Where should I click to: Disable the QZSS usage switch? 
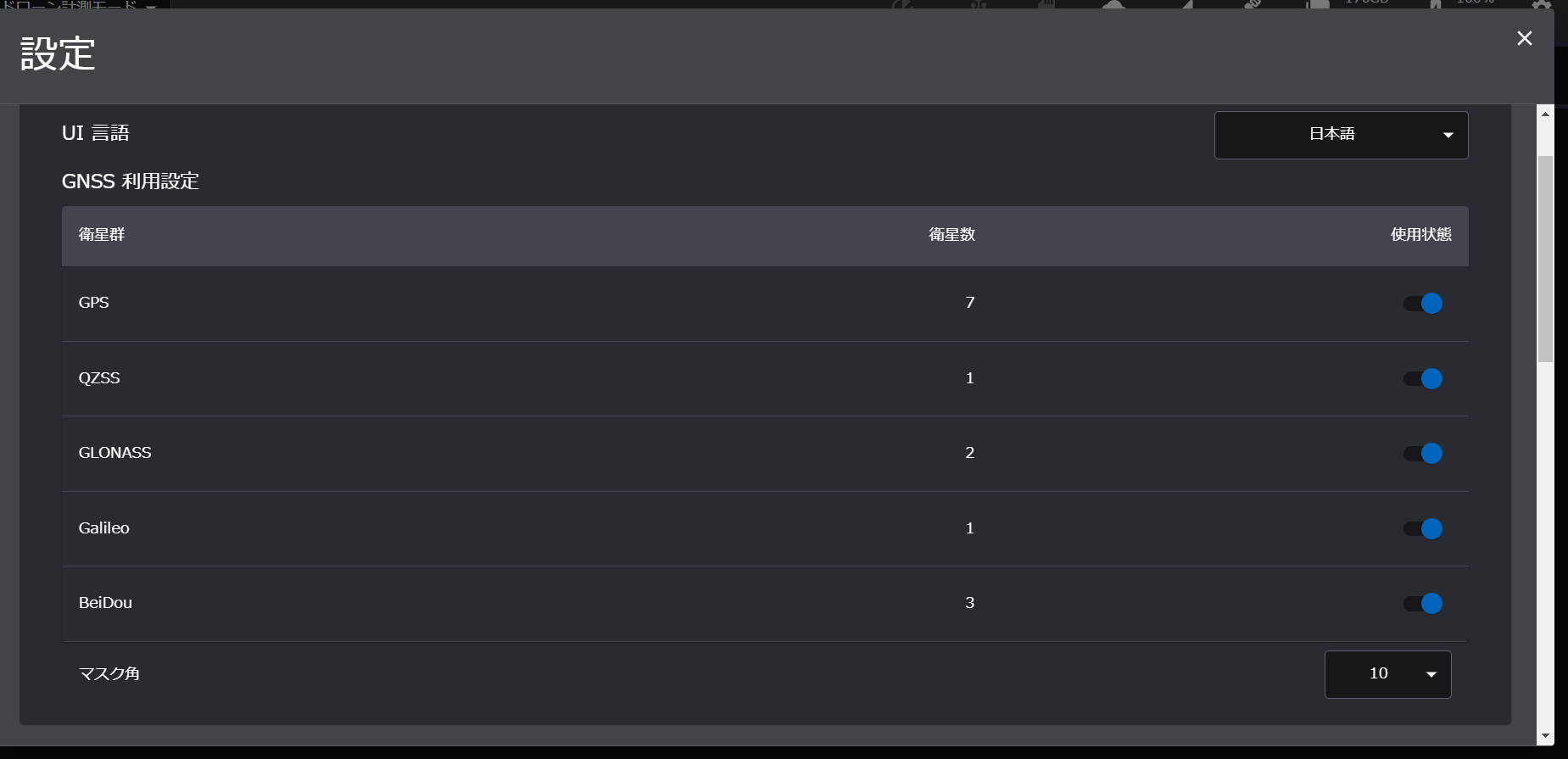point(1422,378)
